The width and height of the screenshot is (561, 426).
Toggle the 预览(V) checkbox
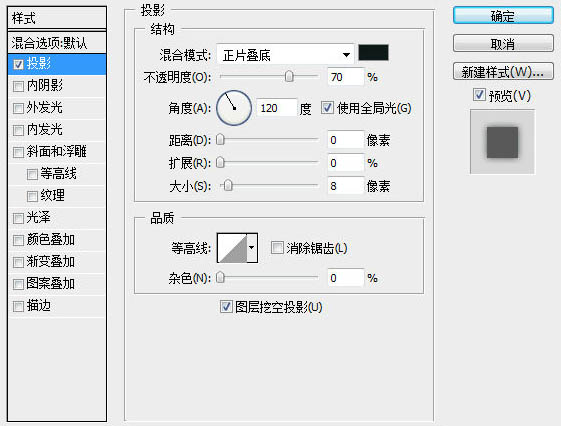[x=479, y=95]
